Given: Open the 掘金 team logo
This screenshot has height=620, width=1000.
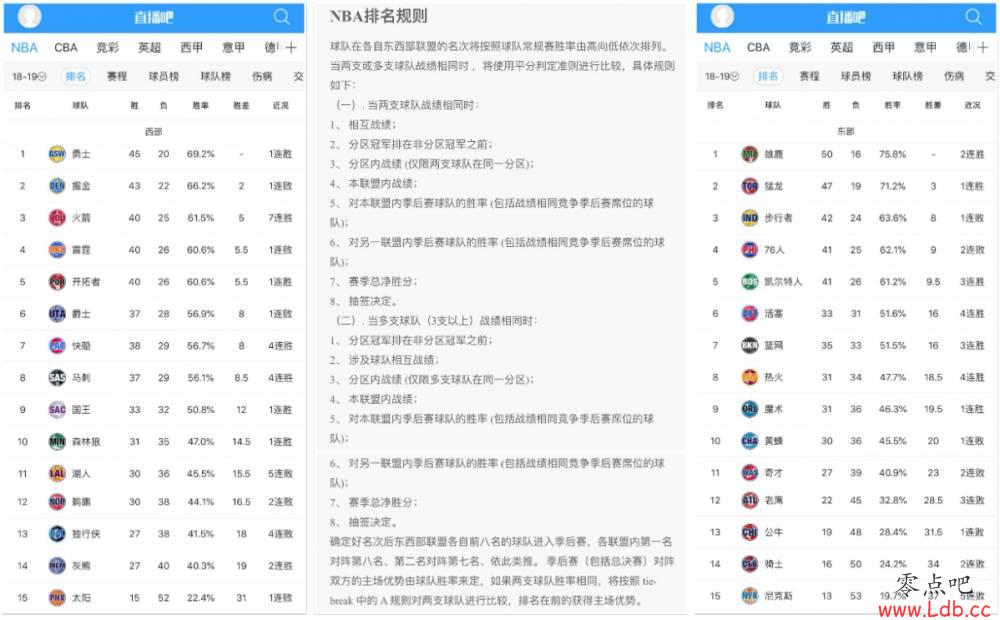Looking at the screenshot, I should tap(57, 186).
